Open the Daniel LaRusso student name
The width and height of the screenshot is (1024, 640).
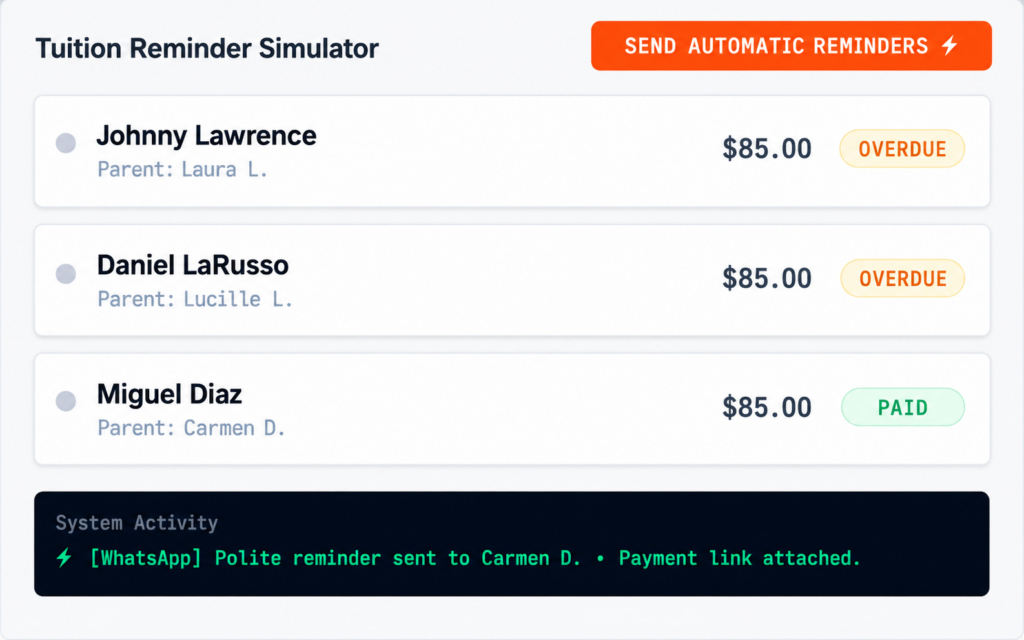(x=193, y=265)
